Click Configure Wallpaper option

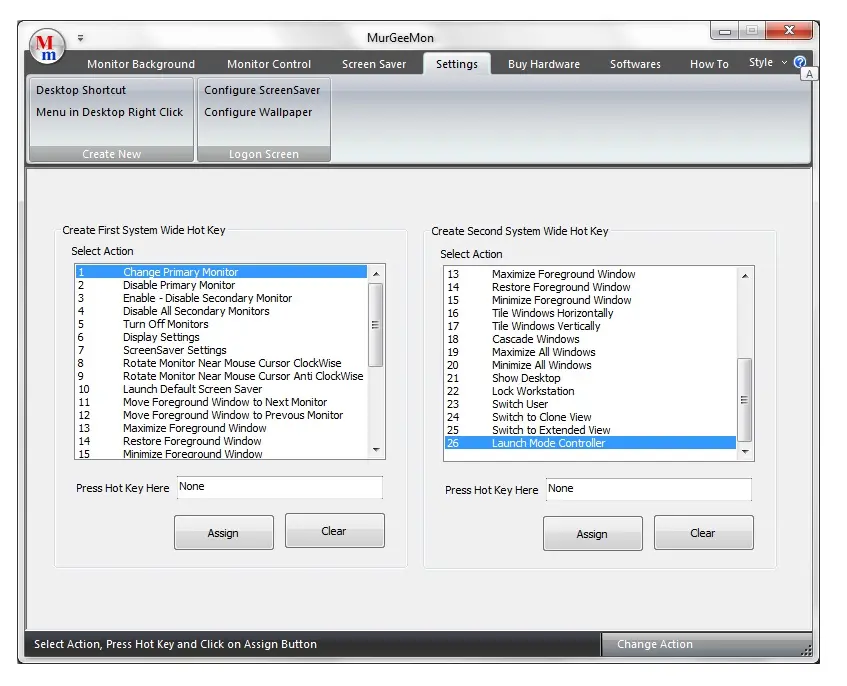coord(258,112)
